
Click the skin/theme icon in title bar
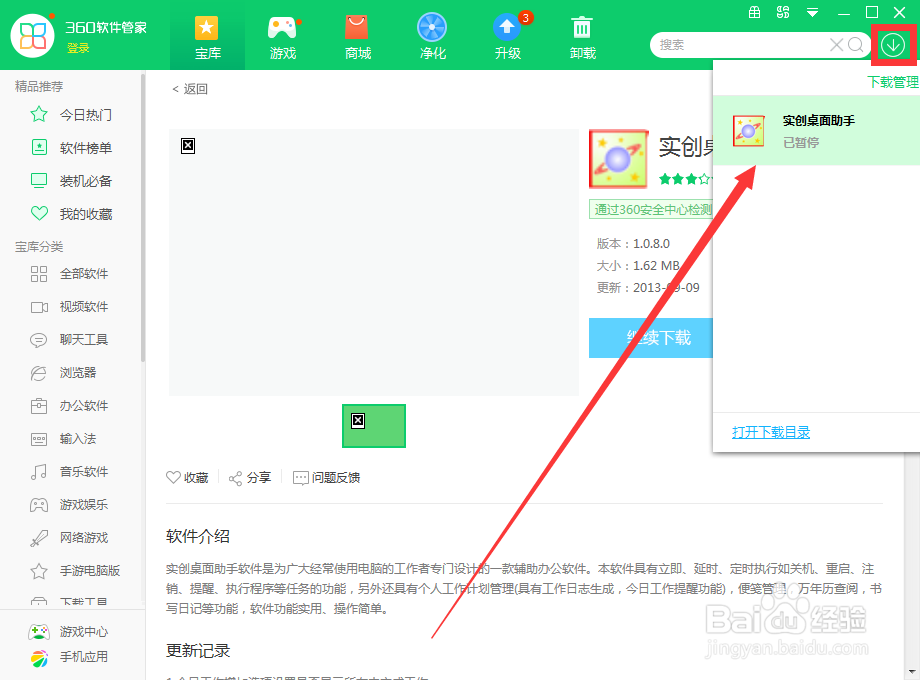(783, 12)
